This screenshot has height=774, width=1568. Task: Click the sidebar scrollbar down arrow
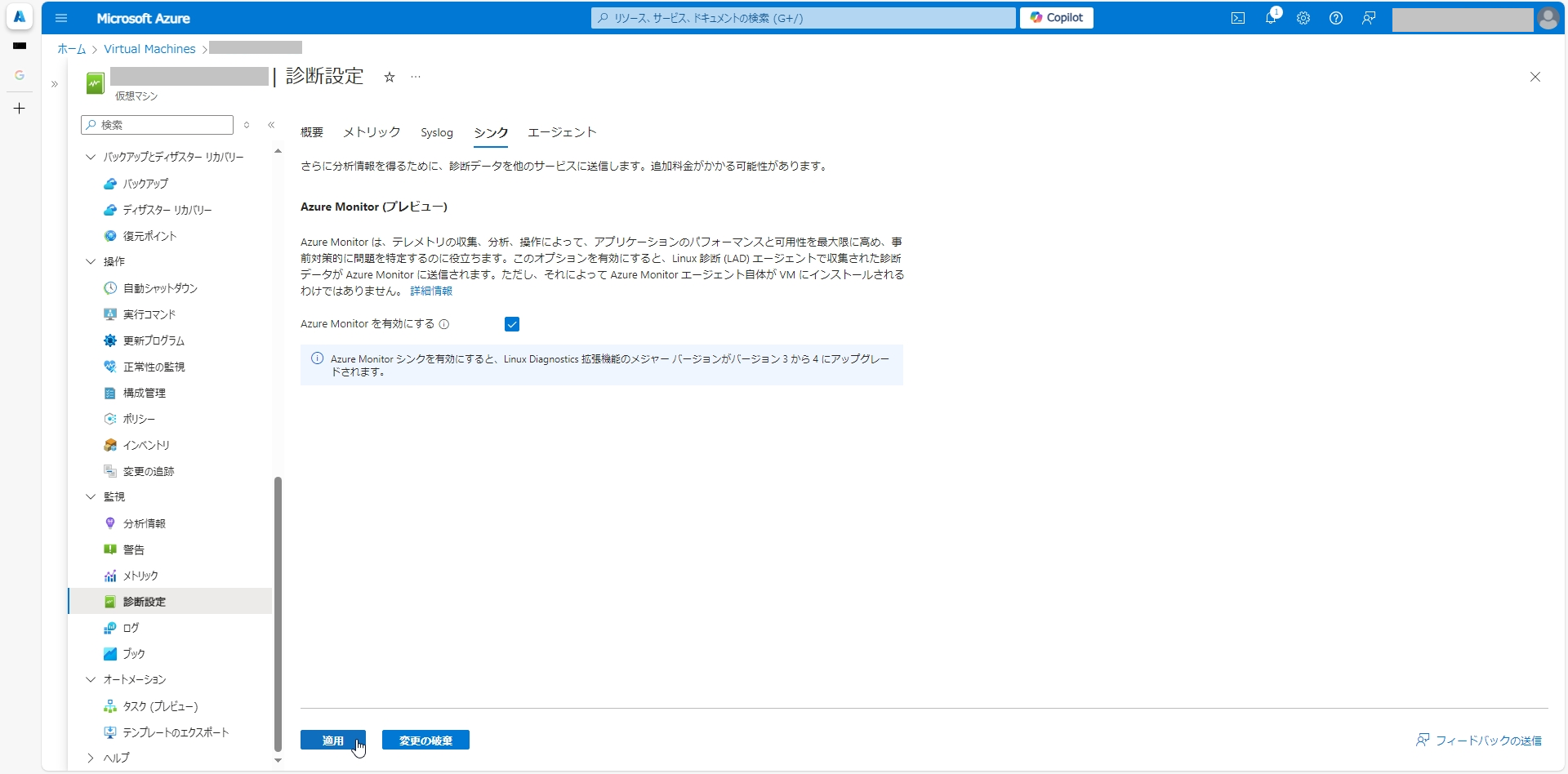pyautogui.click(x=278, y=760)
